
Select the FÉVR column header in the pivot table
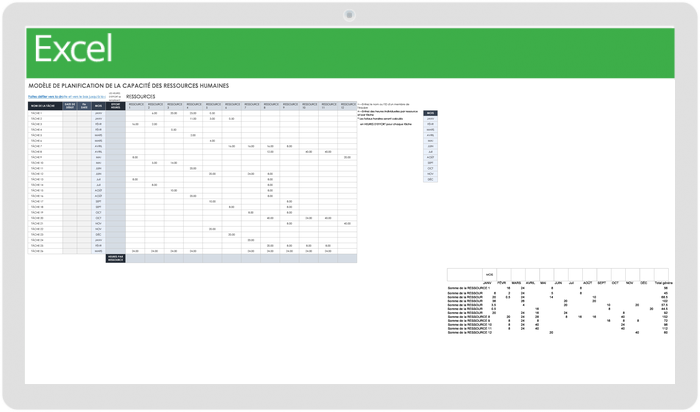click(x=502, y=283)
